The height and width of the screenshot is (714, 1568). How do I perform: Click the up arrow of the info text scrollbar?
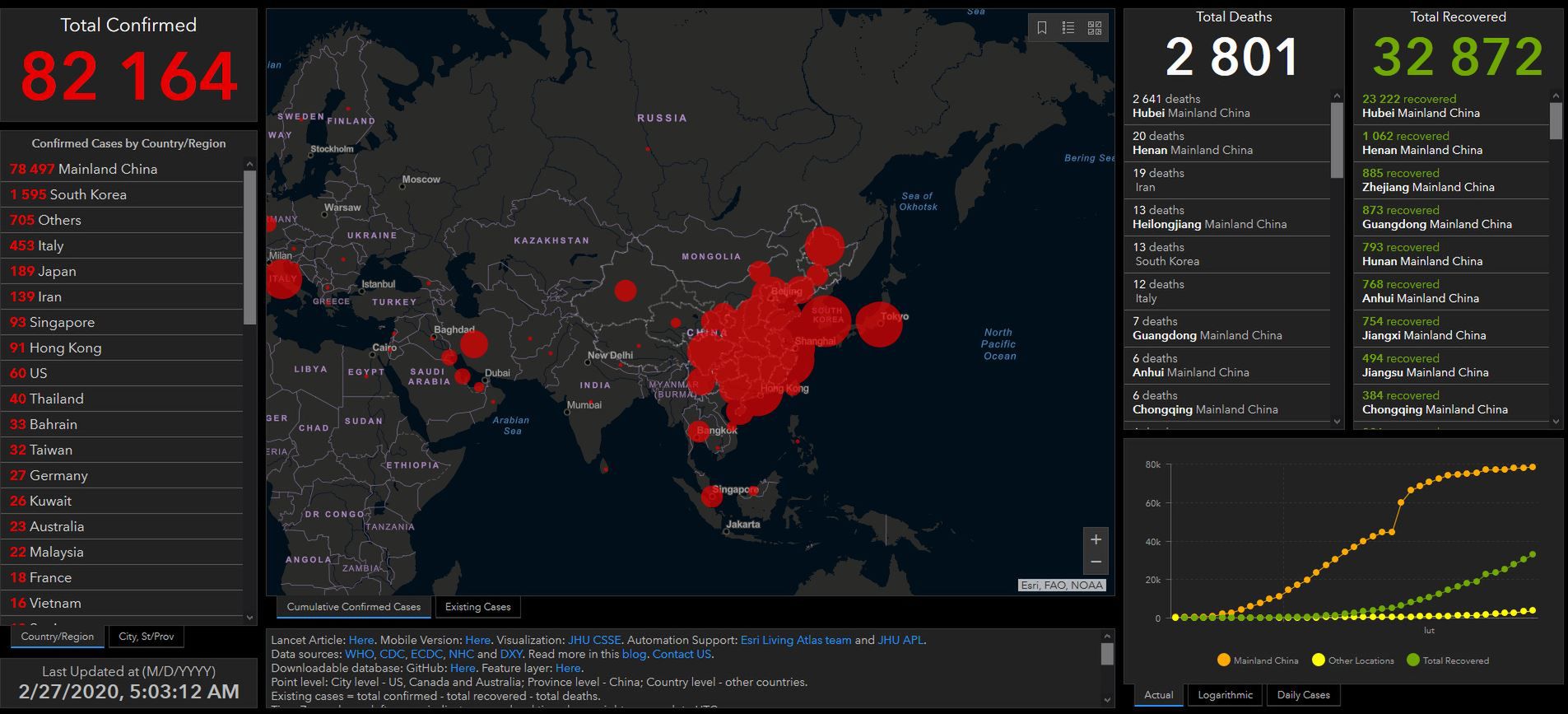click(1108, 637)
